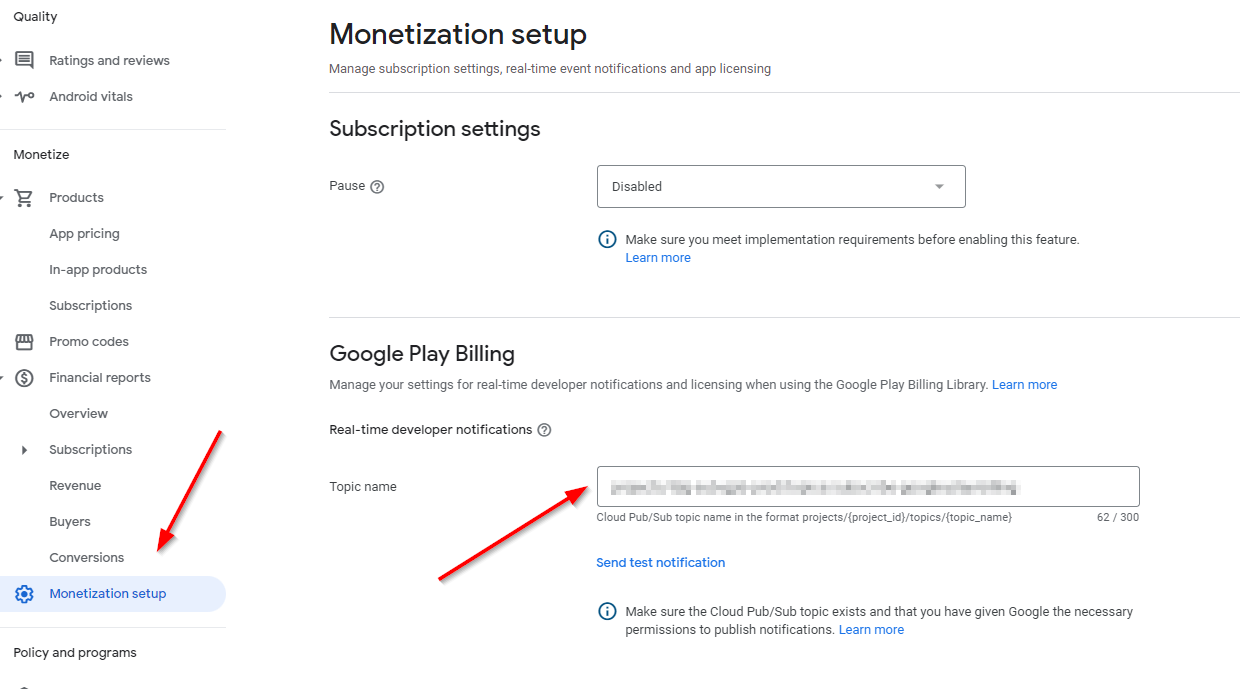The image size is (1240, 689).
Task: Click the Financial reports dollar icon
Action: 24,378
